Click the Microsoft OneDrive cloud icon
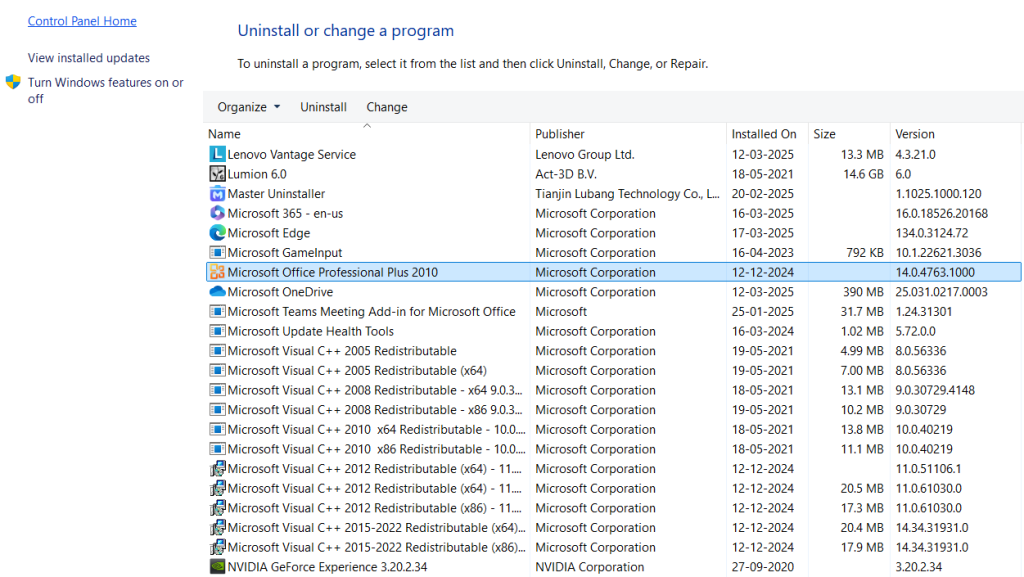The height and width of the screenshot is (577, 1024). (x=217, y=291)
